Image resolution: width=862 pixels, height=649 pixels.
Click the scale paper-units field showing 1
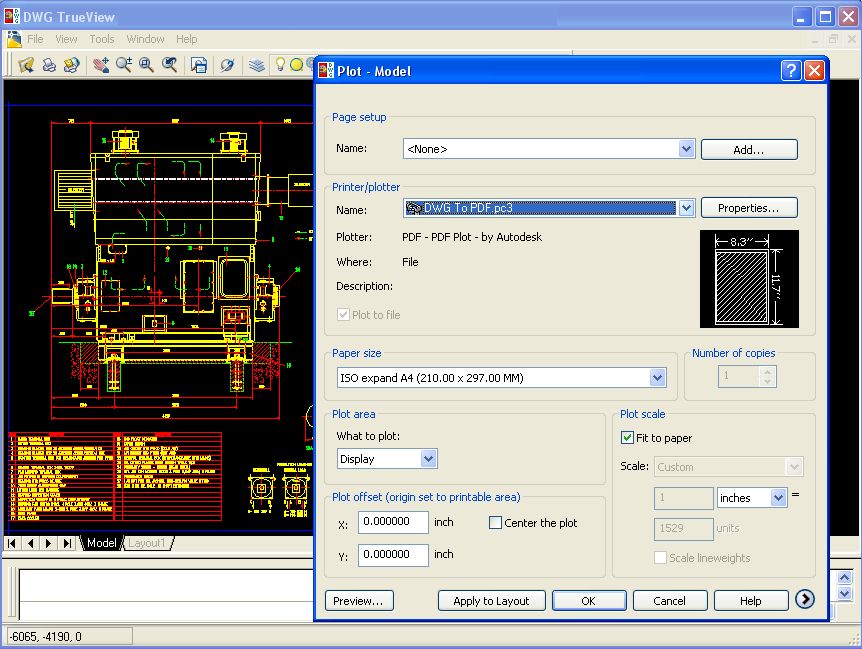683,498
